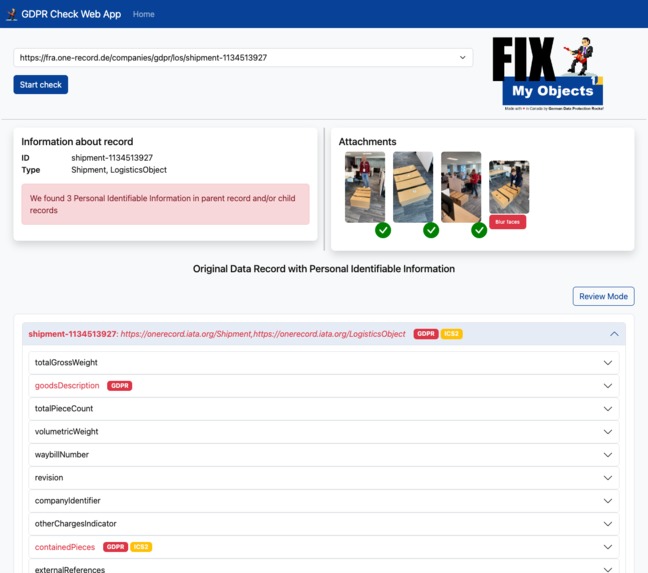The height and width of the screenshot is (573, 648).
Task: Click the Fix My Objects logo image
Action: pos(548,74)
